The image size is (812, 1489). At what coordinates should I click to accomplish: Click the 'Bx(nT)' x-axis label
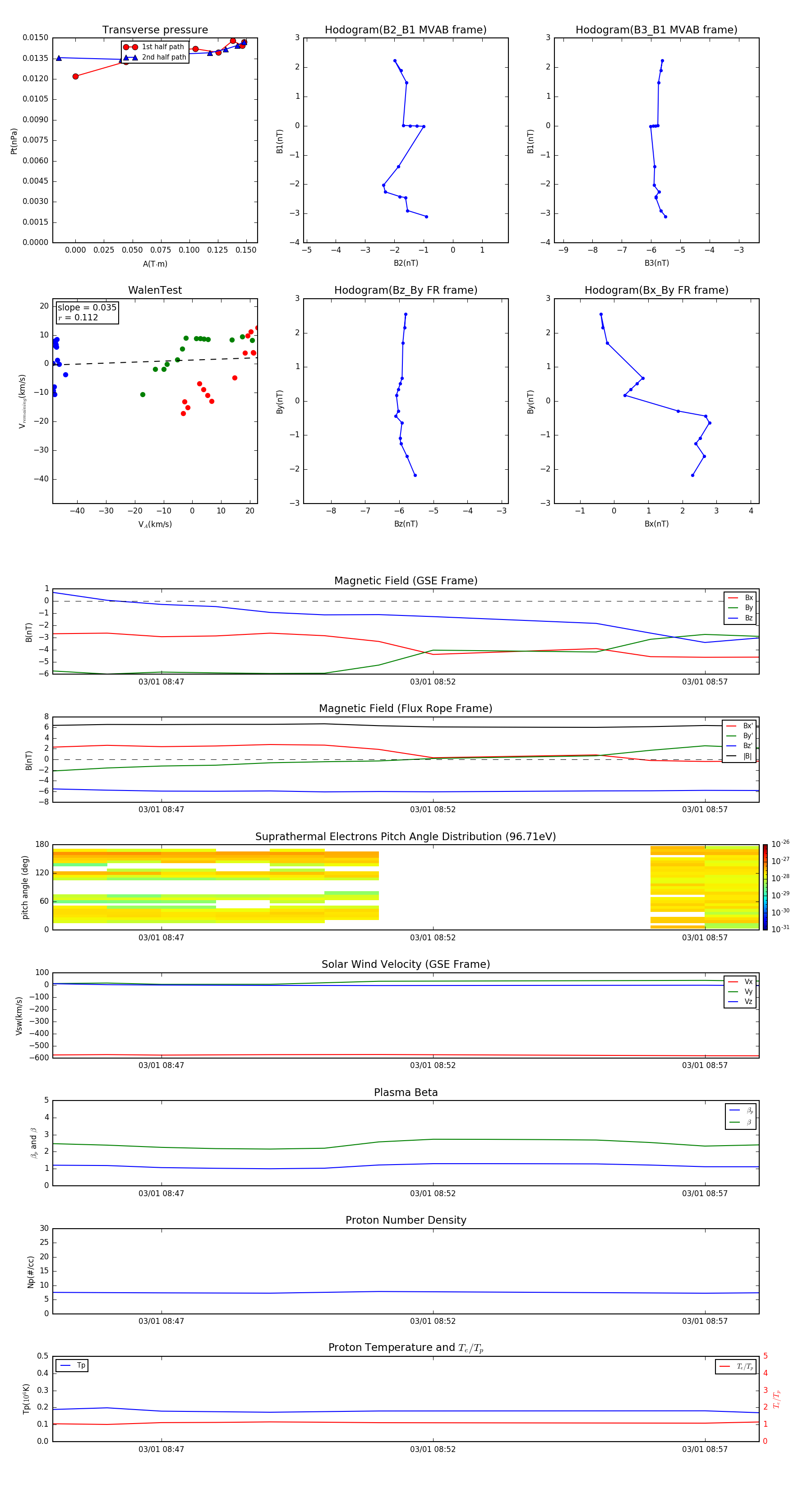(x=656, y=524)
